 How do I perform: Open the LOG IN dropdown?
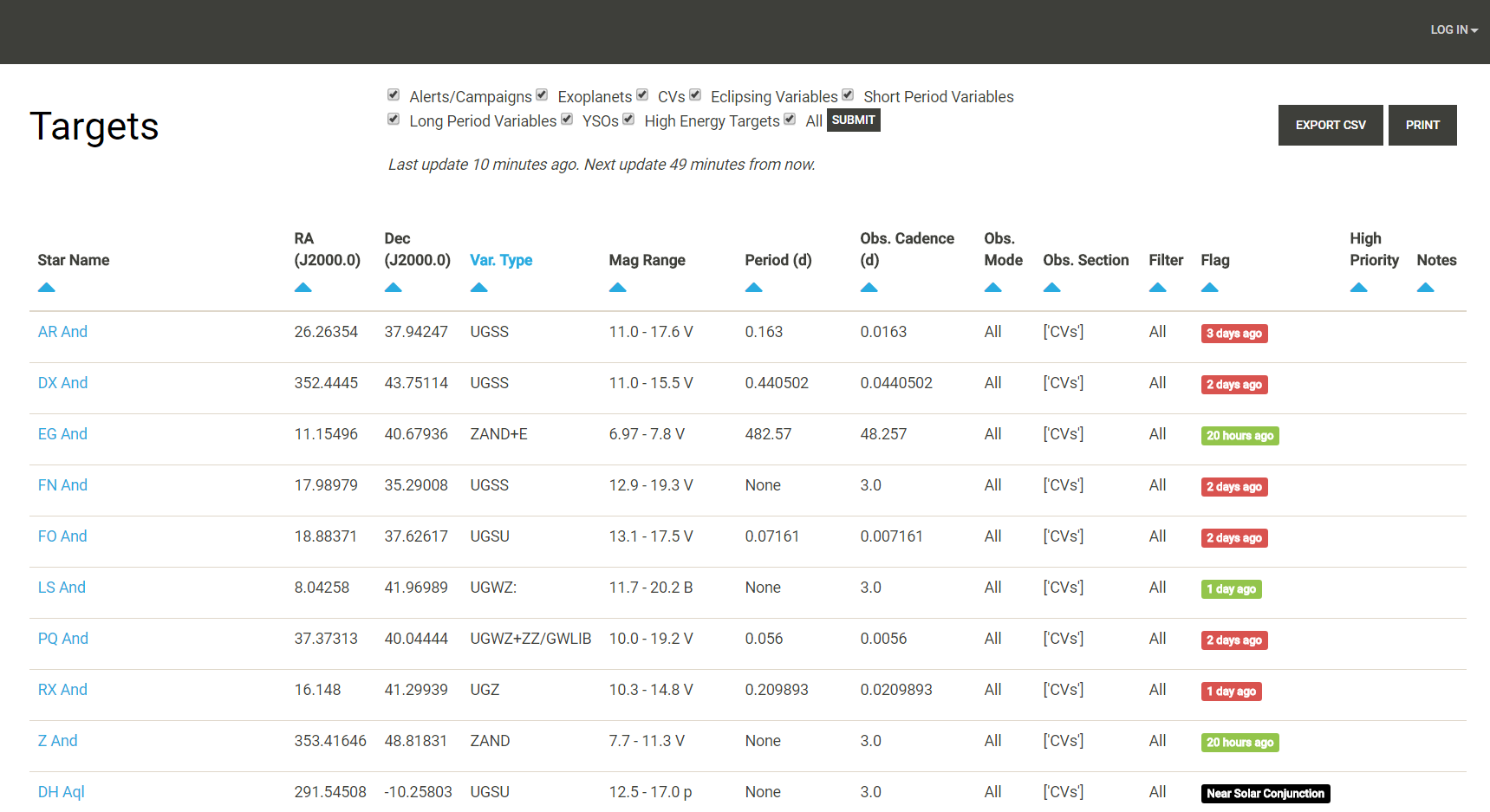(1453, 29)
